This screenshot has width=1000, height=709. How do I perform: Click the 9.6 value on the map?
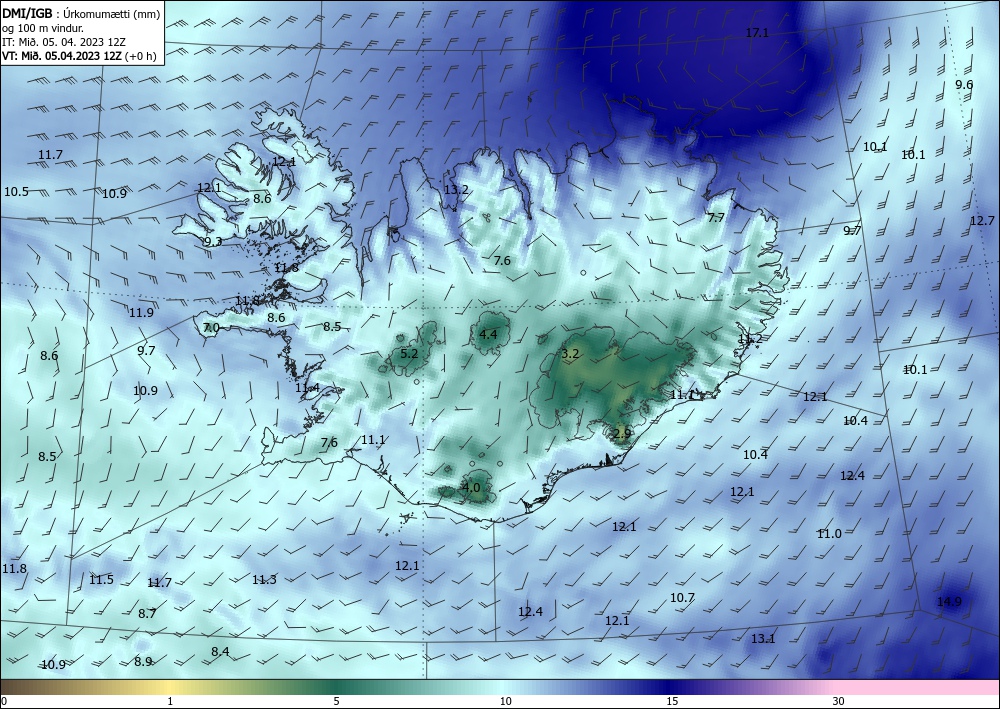[964, 85]
